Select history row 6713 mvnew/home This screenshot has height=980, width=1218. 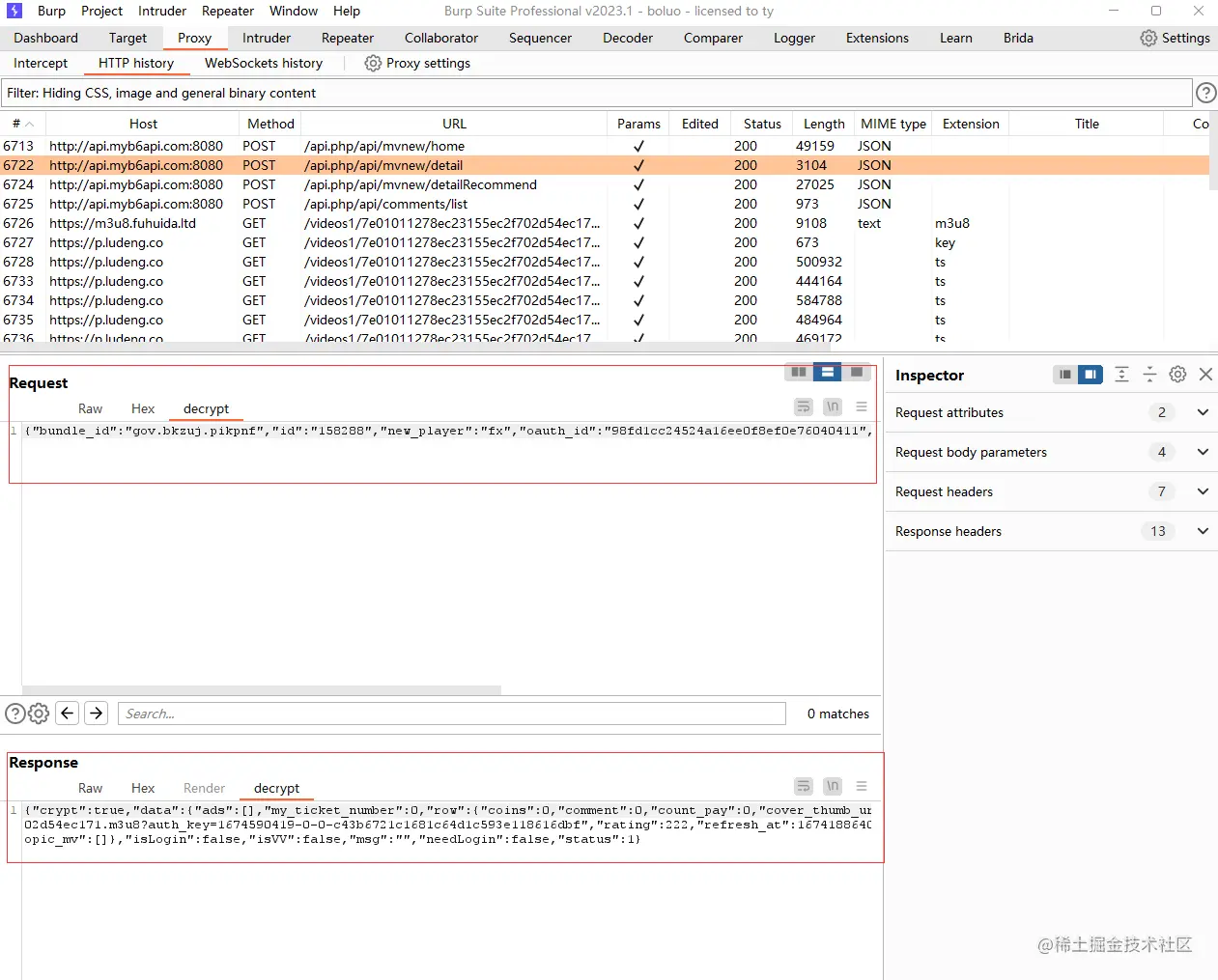coord(605,146)
